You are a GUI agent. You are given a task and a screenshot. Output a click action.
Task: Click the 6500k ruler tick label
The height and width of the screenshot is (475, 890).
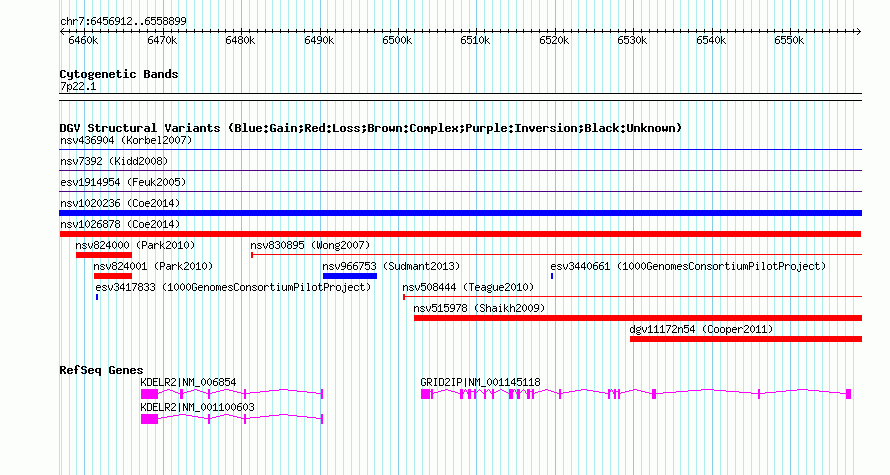[x=397, y=40]
